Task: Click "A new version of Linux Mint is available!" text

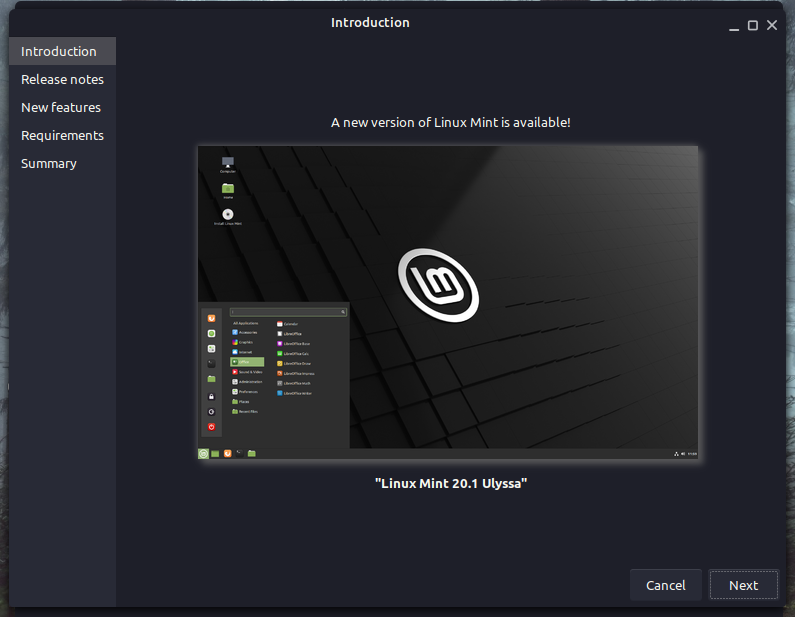Action: pyautogui.click(x=451, y=123)
